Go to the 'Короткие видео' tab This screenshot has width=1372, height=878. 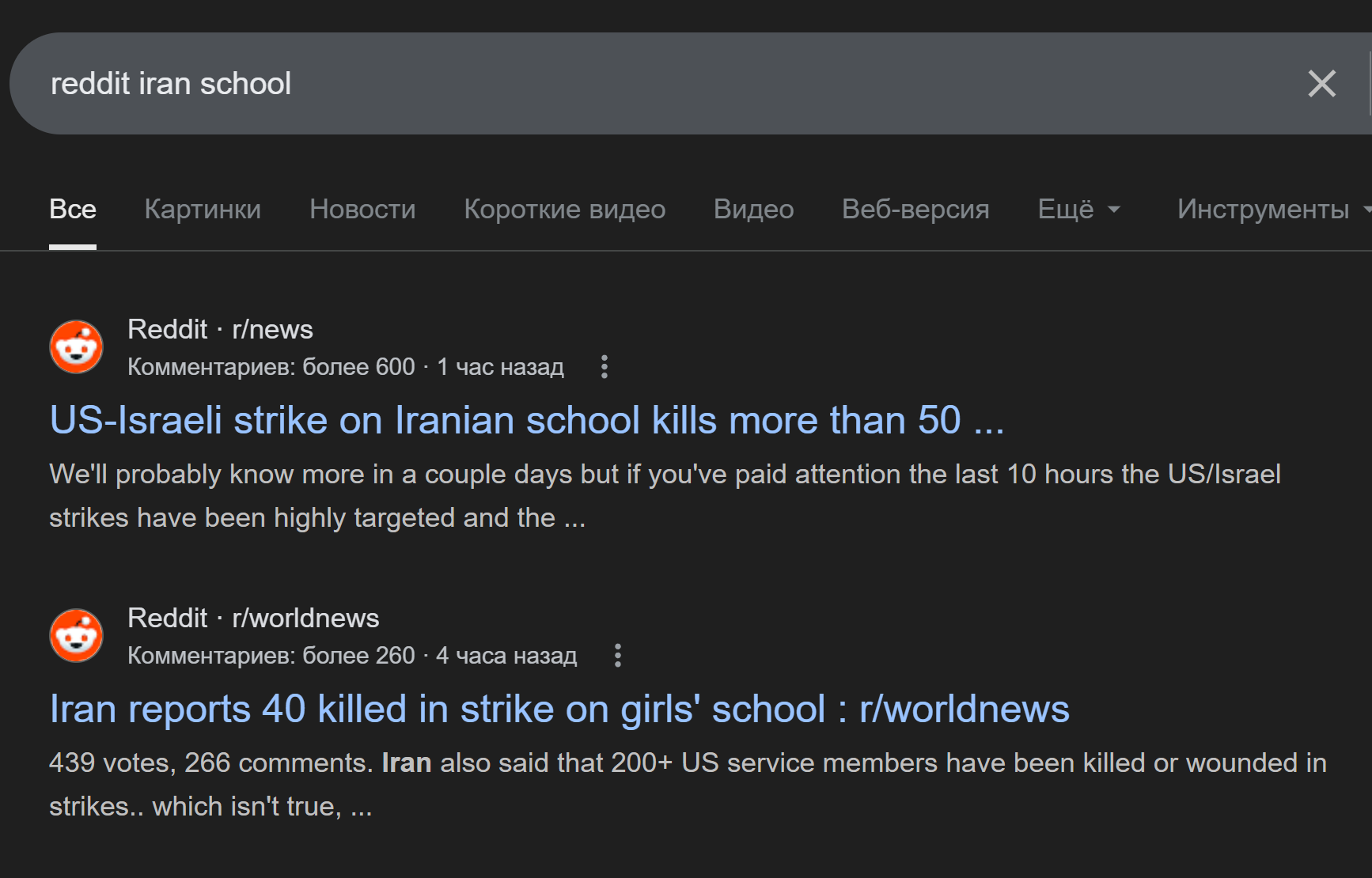coord(565,209)
